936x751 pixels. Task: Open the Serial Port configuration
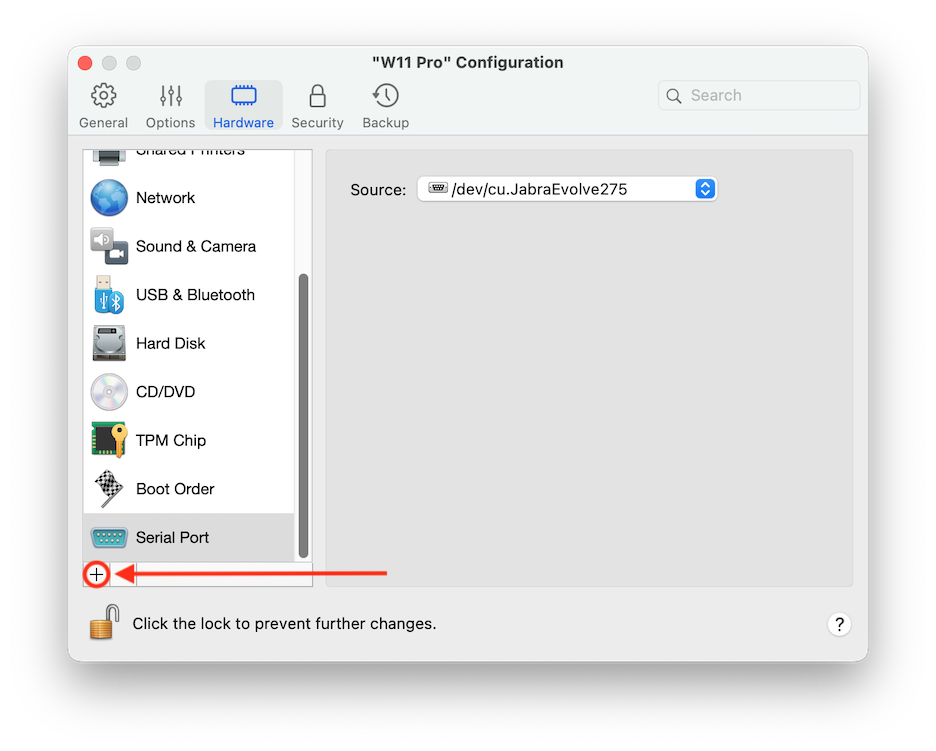click(172, 537)
